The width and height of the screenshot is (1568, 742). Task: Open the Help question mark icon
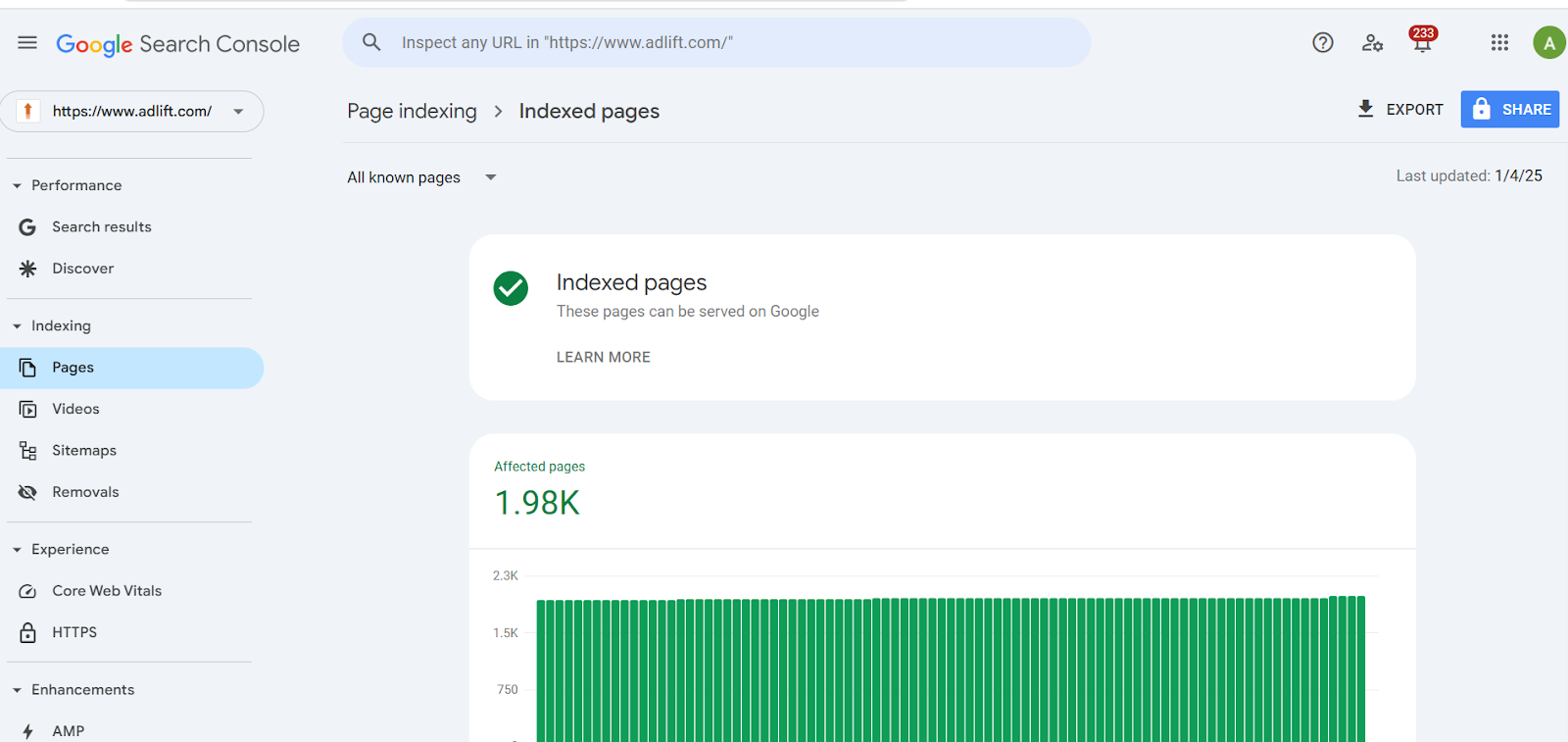click(x=1323, y=42)
